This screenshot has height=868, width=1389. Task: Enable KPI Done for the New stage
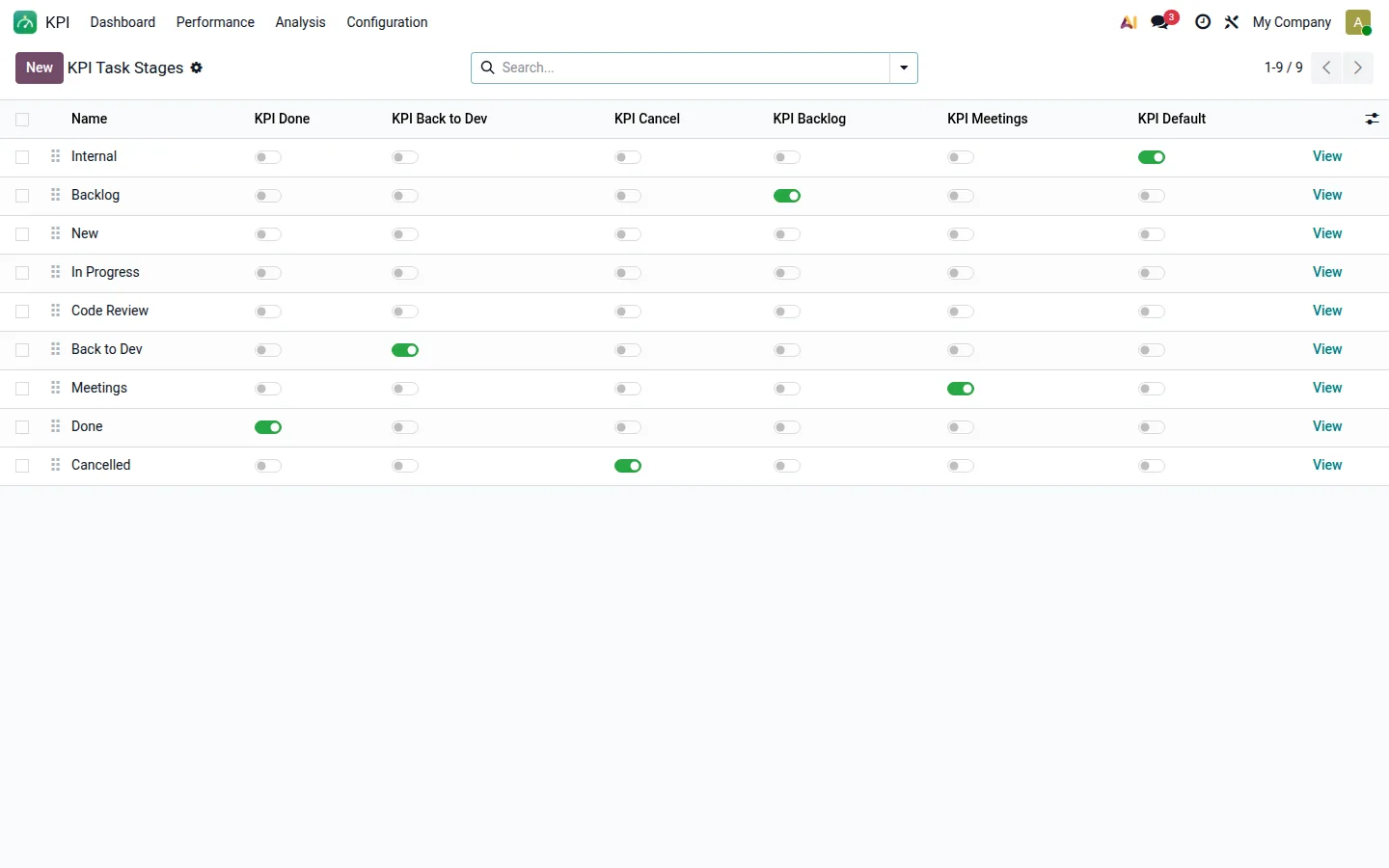(x=268, y=234)
